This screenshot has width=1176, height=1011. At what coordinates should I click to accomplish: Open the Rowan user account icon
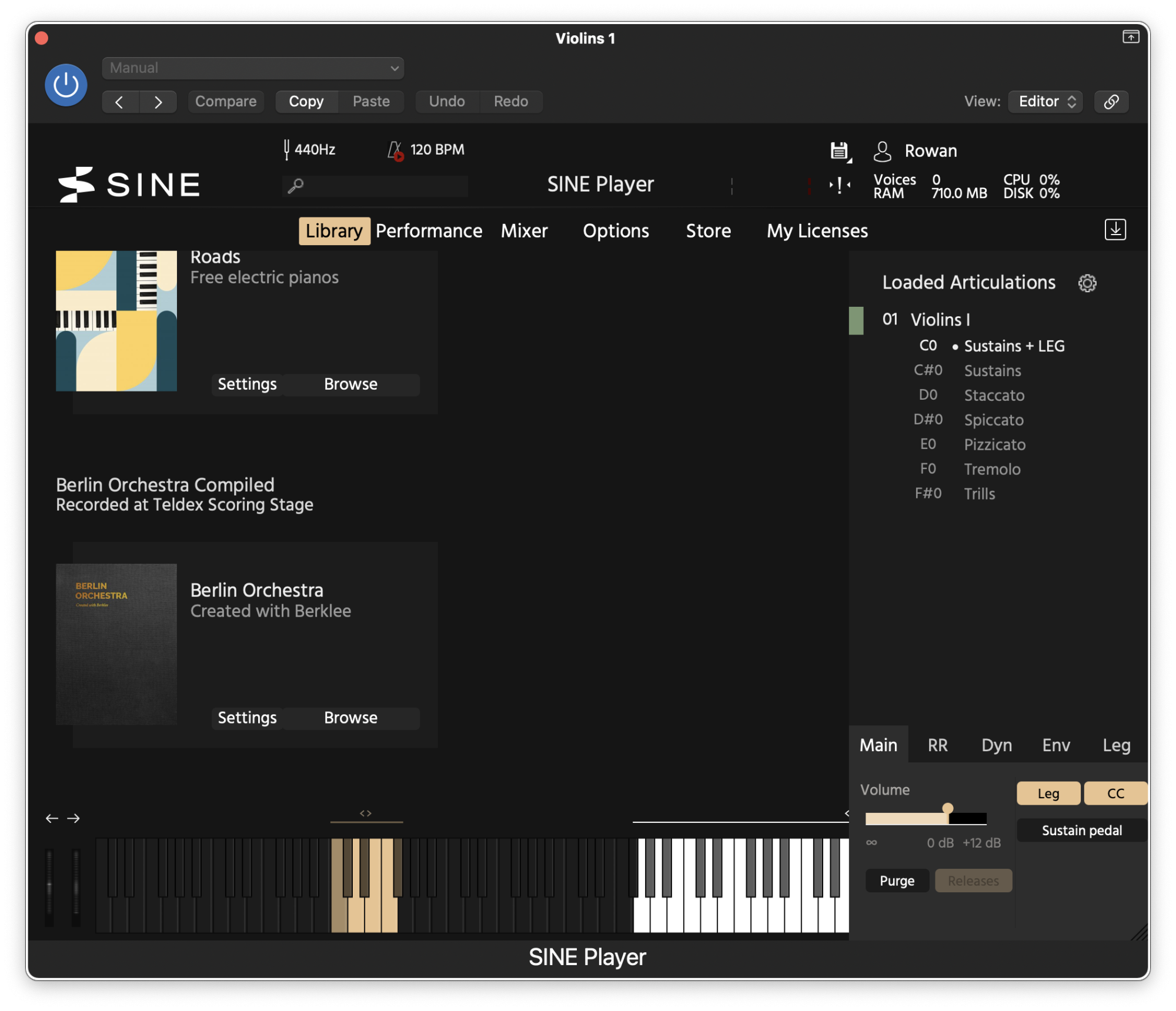pyautogui.click(x=882, y=151)
